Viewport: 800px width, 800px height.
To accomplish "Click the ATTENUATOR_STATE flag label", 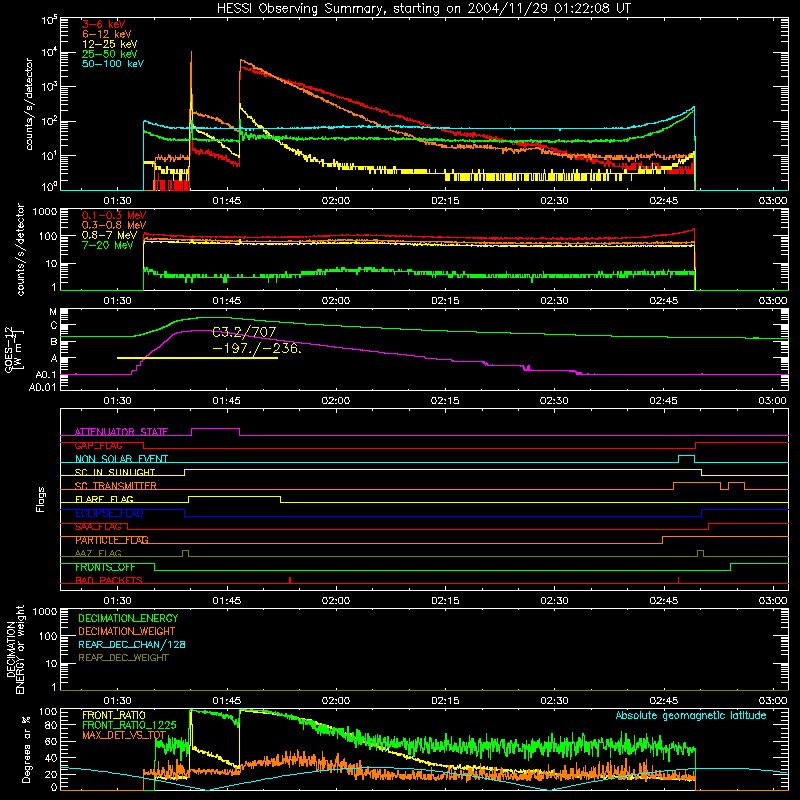I will point(121,432).
